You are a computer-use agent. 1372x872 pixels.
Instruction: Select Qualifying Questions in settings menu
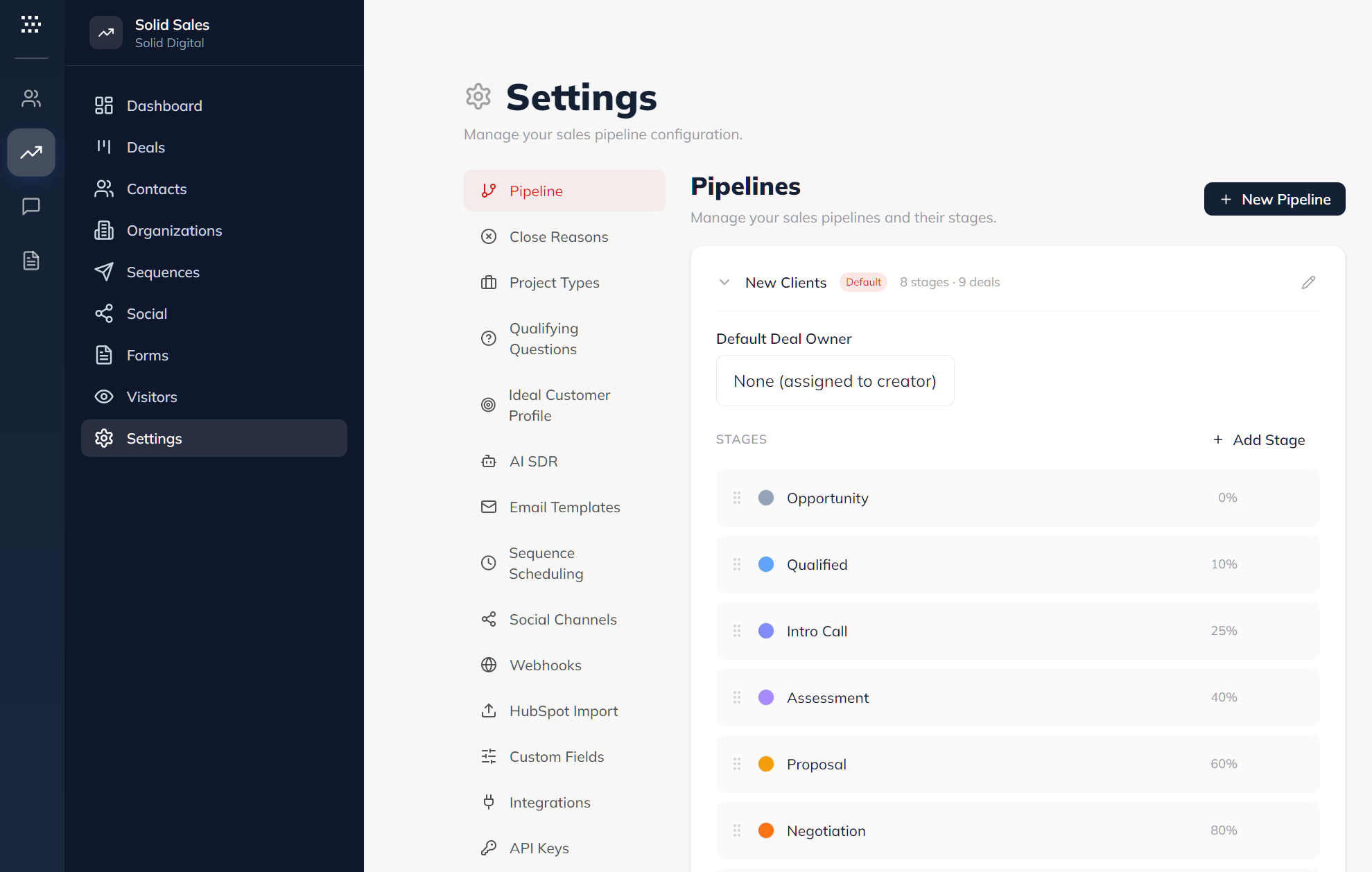click(x=544, y=338)
